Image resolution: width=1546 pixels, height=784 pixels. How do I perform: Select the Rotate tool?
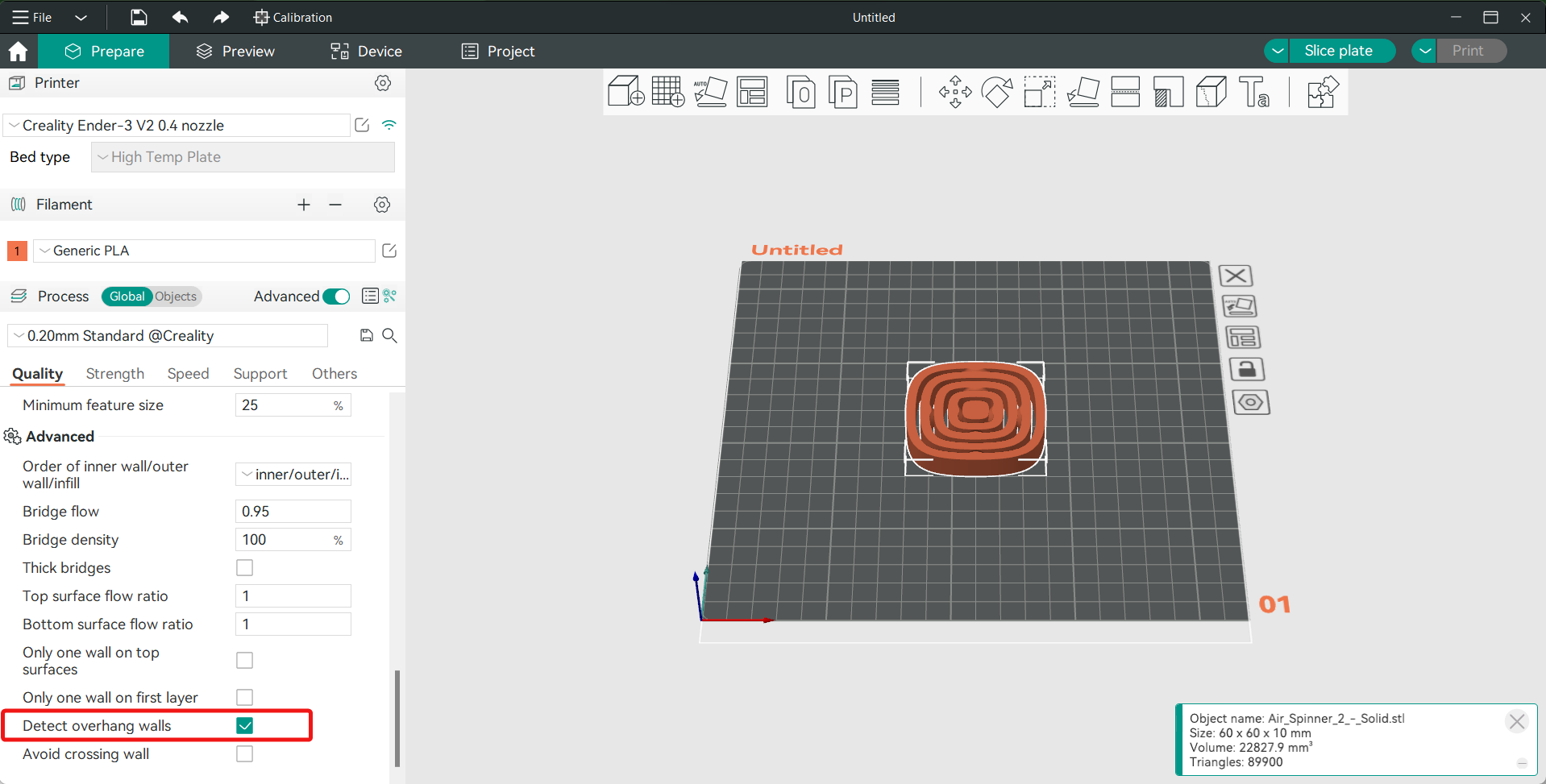997,92
